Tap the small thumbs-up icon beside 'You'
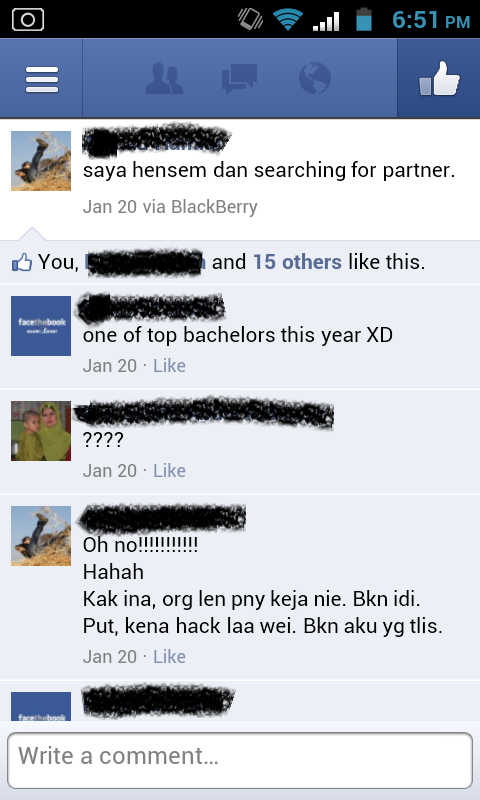The height and width of the screenshot is (800, 480). (22, 263)
